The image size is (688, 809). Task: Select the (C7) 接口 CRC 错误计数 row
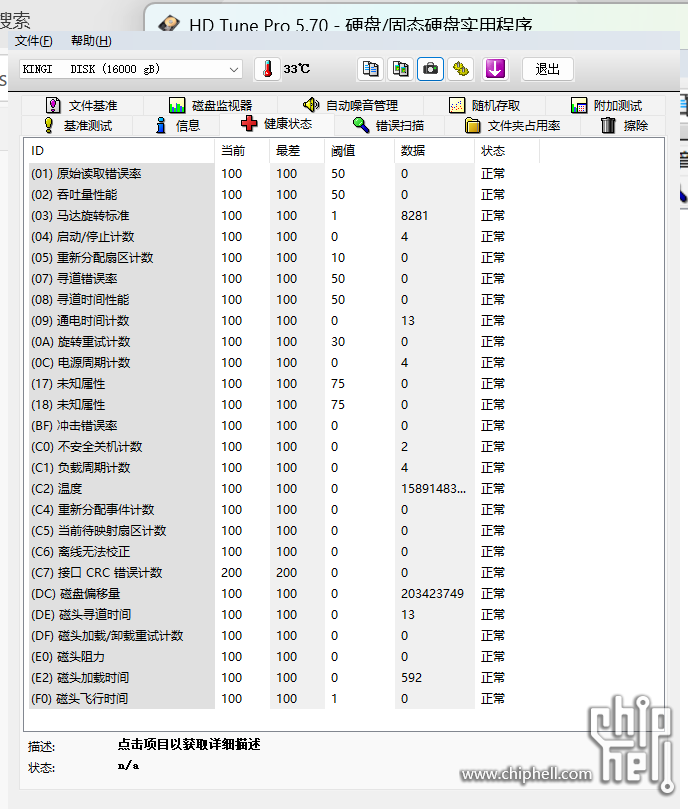pyautogui.click(x=284, y=573)
